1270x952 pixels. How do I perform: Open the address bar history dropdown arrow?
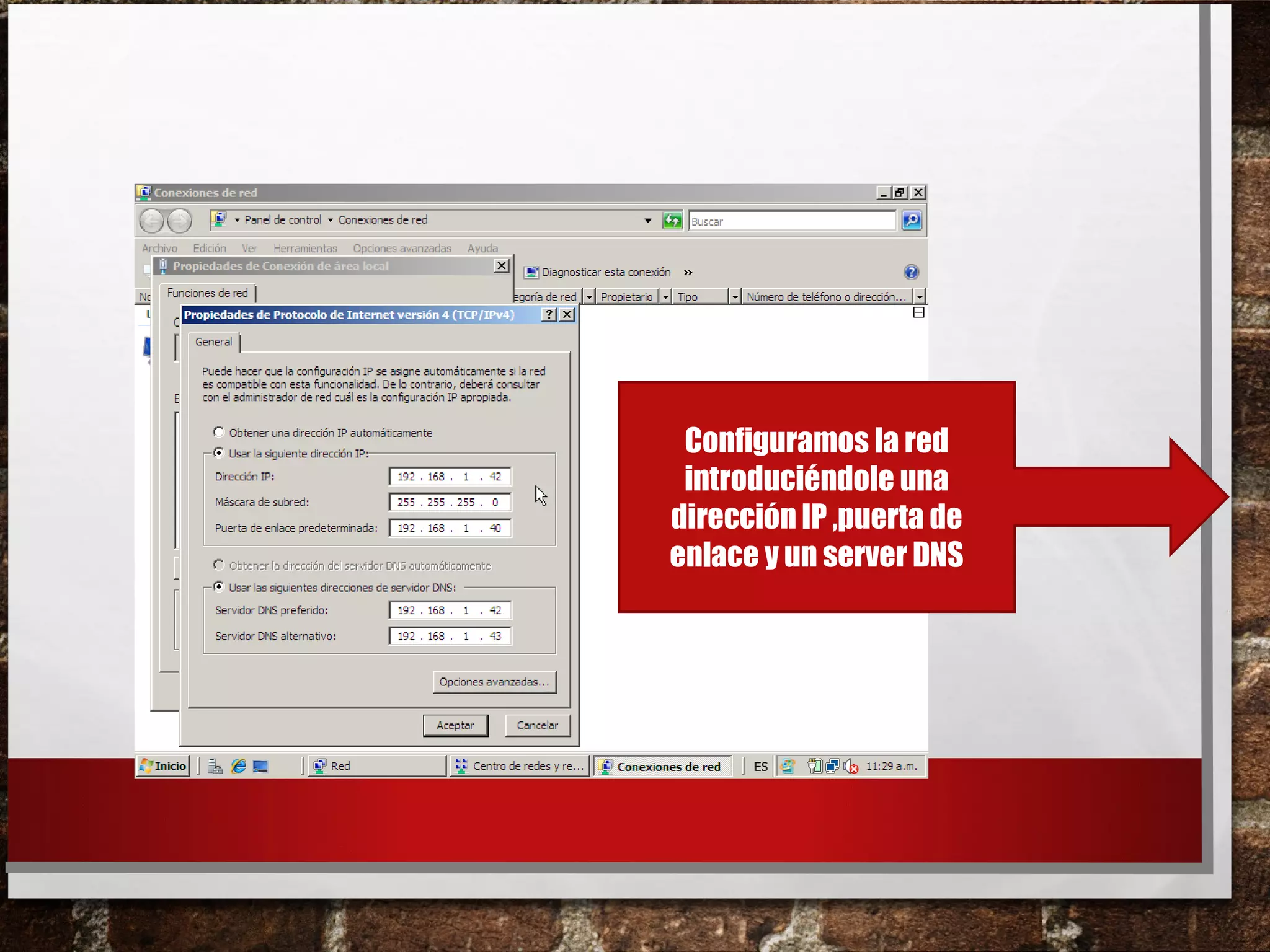pos(648,221)
